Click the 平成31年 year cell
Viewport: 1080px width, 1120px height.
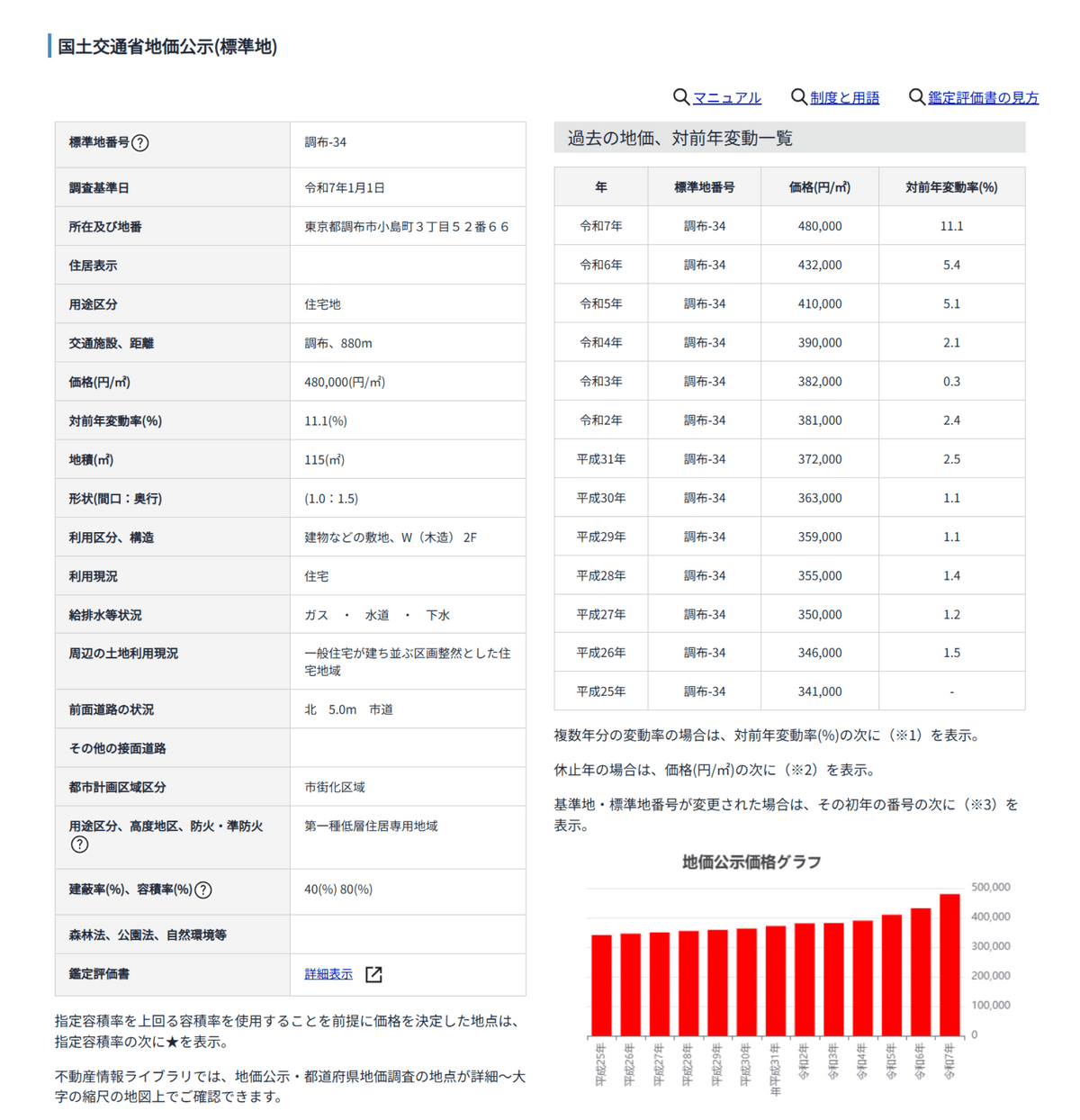click(x=601, y=458)
